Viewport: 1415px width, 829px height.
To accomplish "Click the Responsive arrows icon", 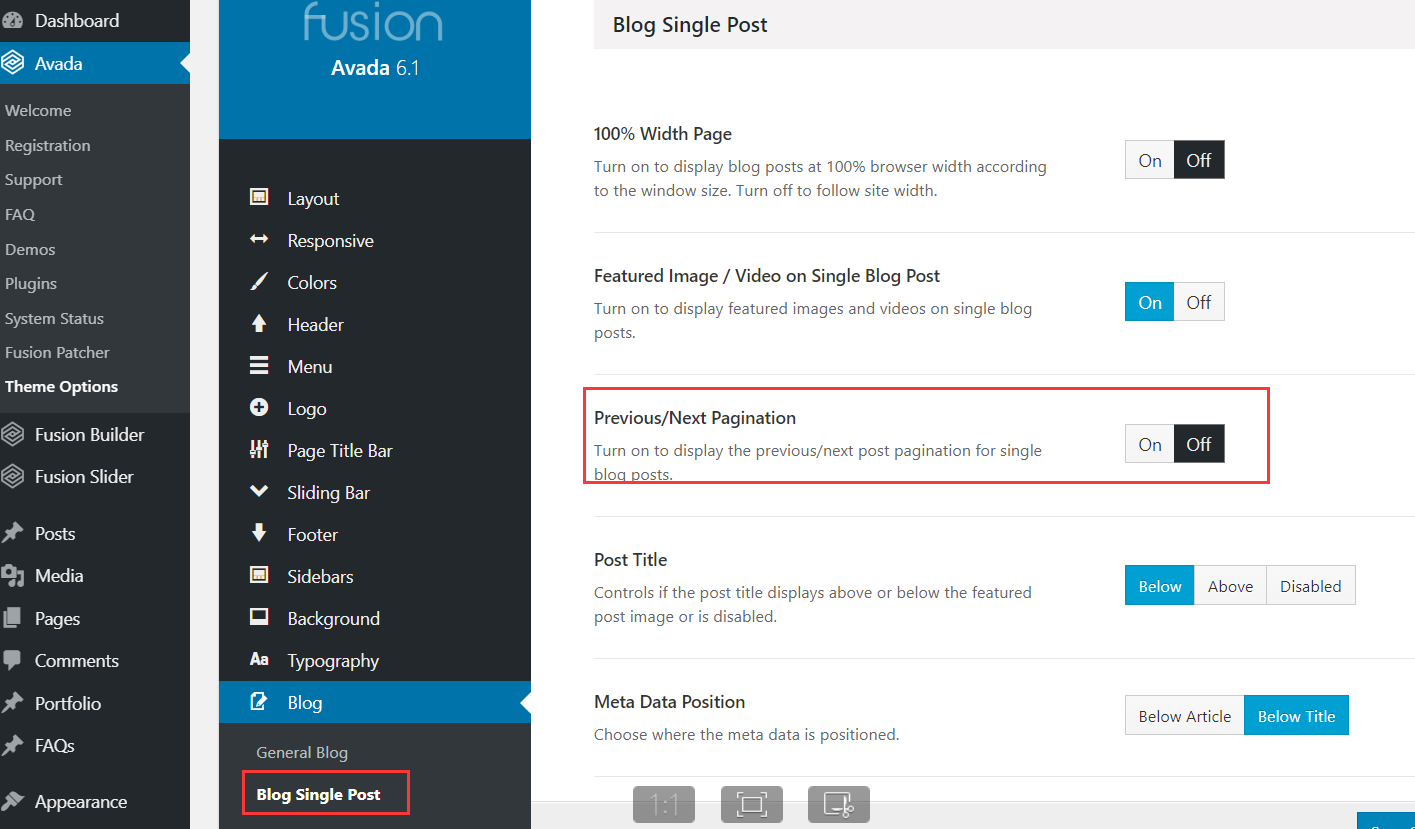I will pos(259,240).
